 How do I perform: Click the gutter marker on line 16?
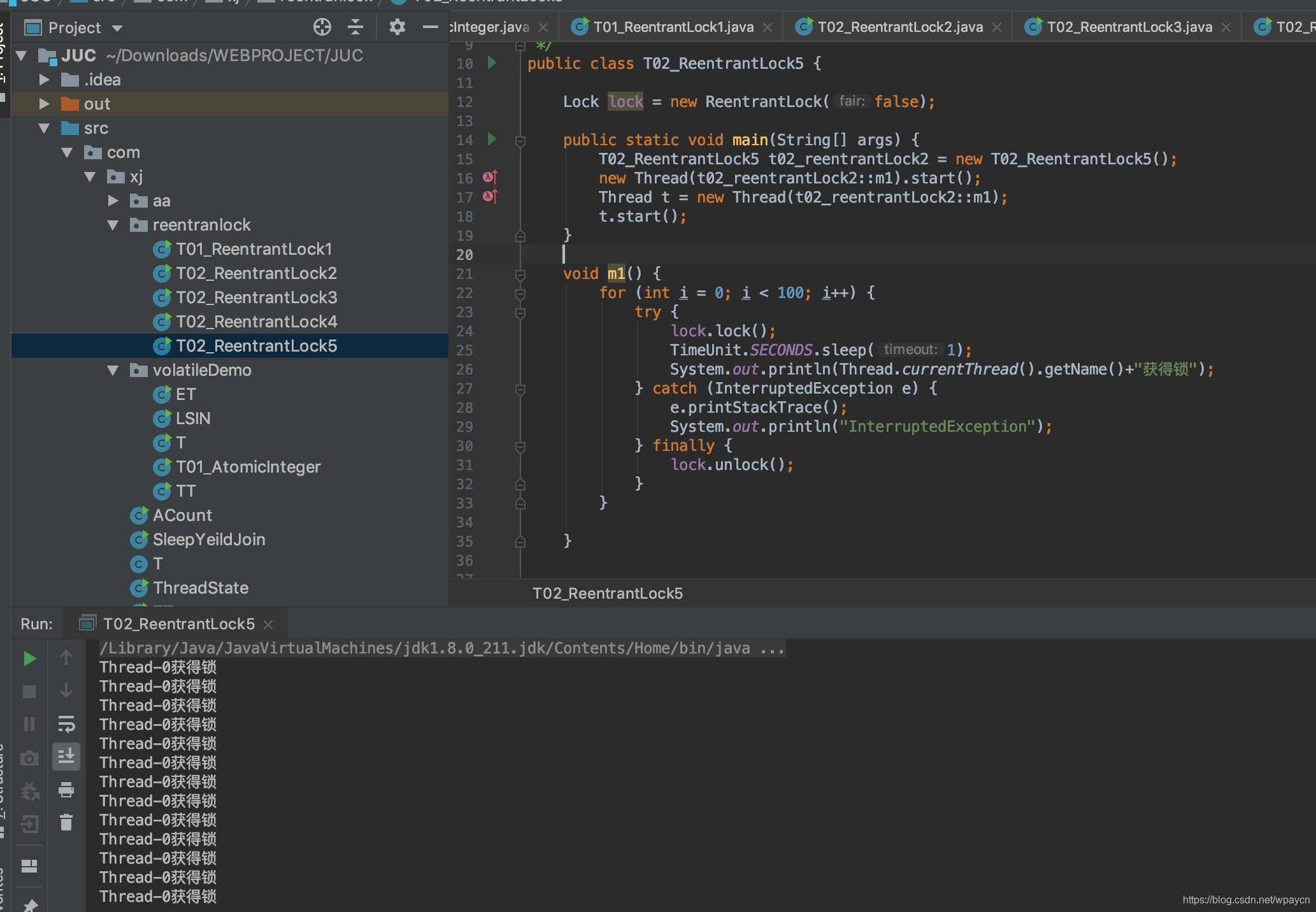click(490, 178)
